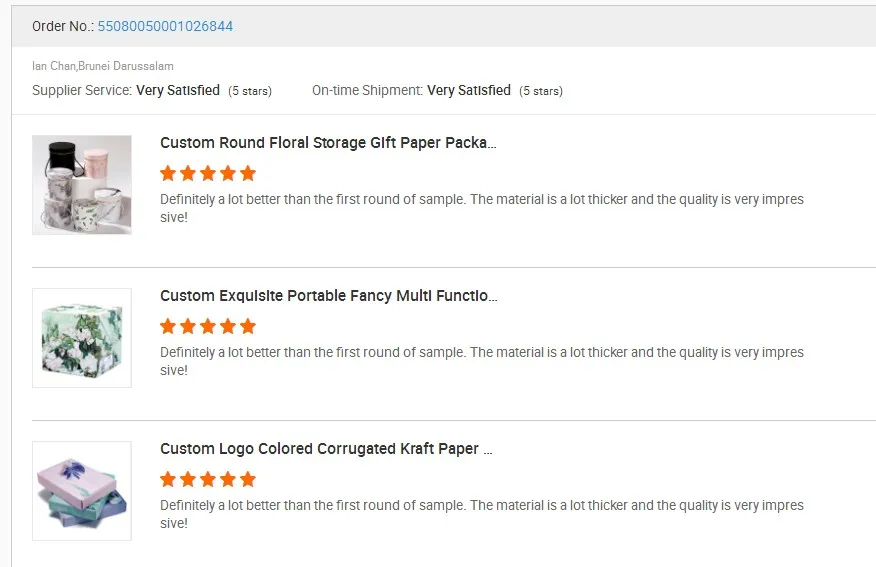Viewport: 876px width, 567px height.
Task: Click first star of Exquisite Portable review
Action: point(168,326)
